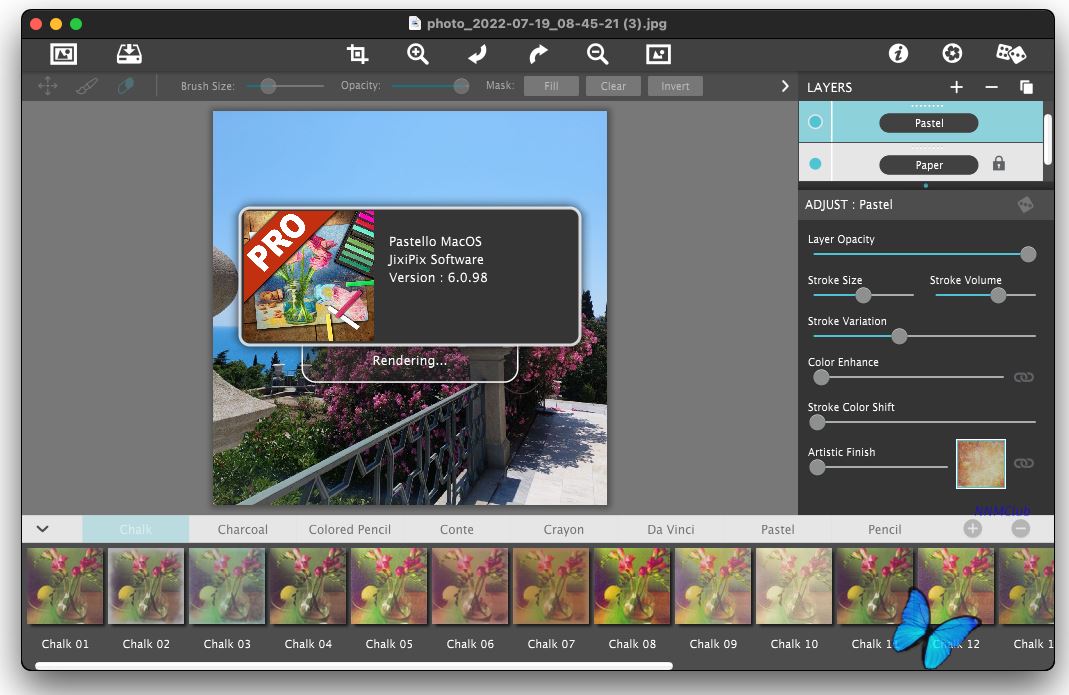The height and width of the screenshot is (695, 1069).
Task: Click the Clear mask button
Action: (x=614, y=86)
